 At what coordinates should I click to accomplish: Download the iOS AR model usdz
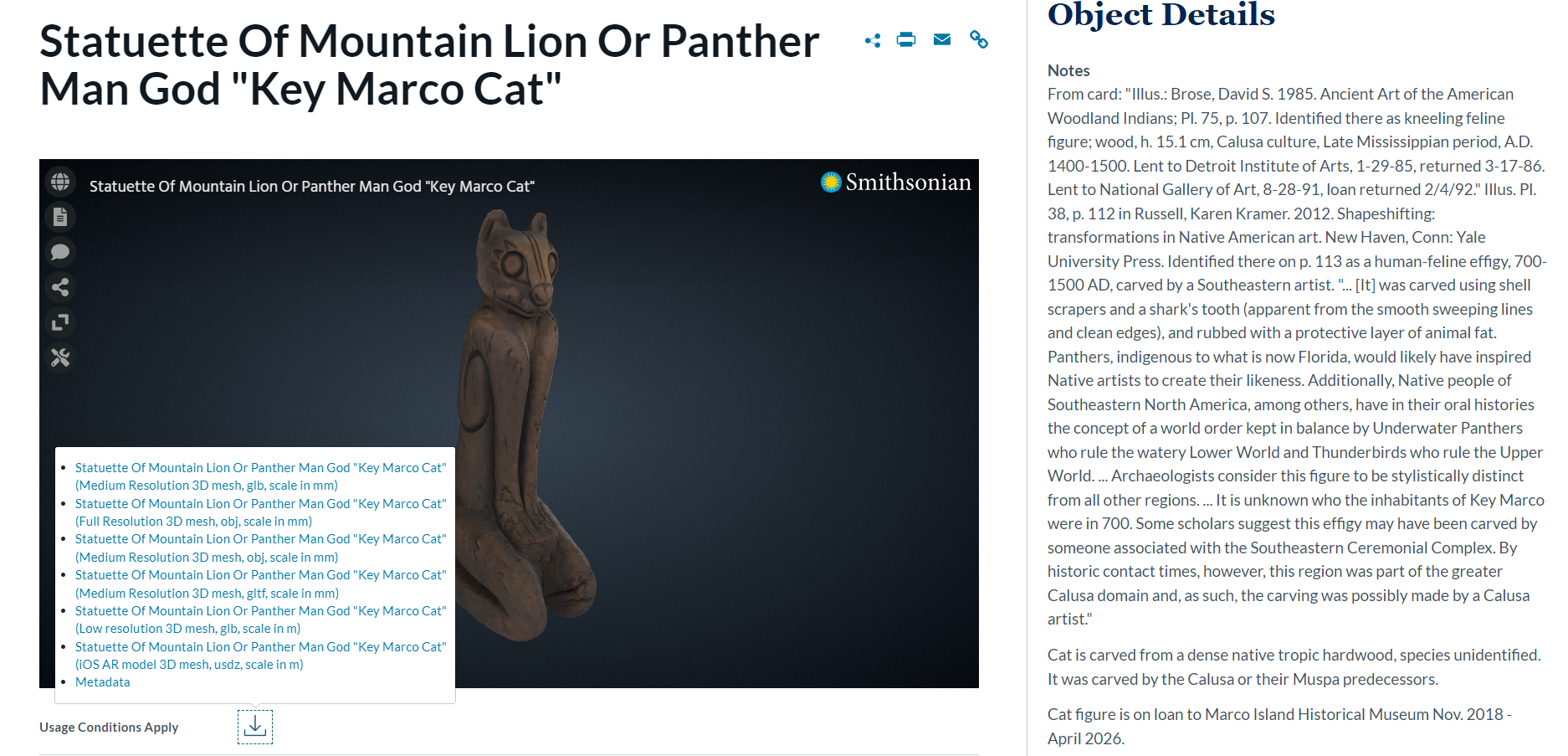click(x=261, y=656)
